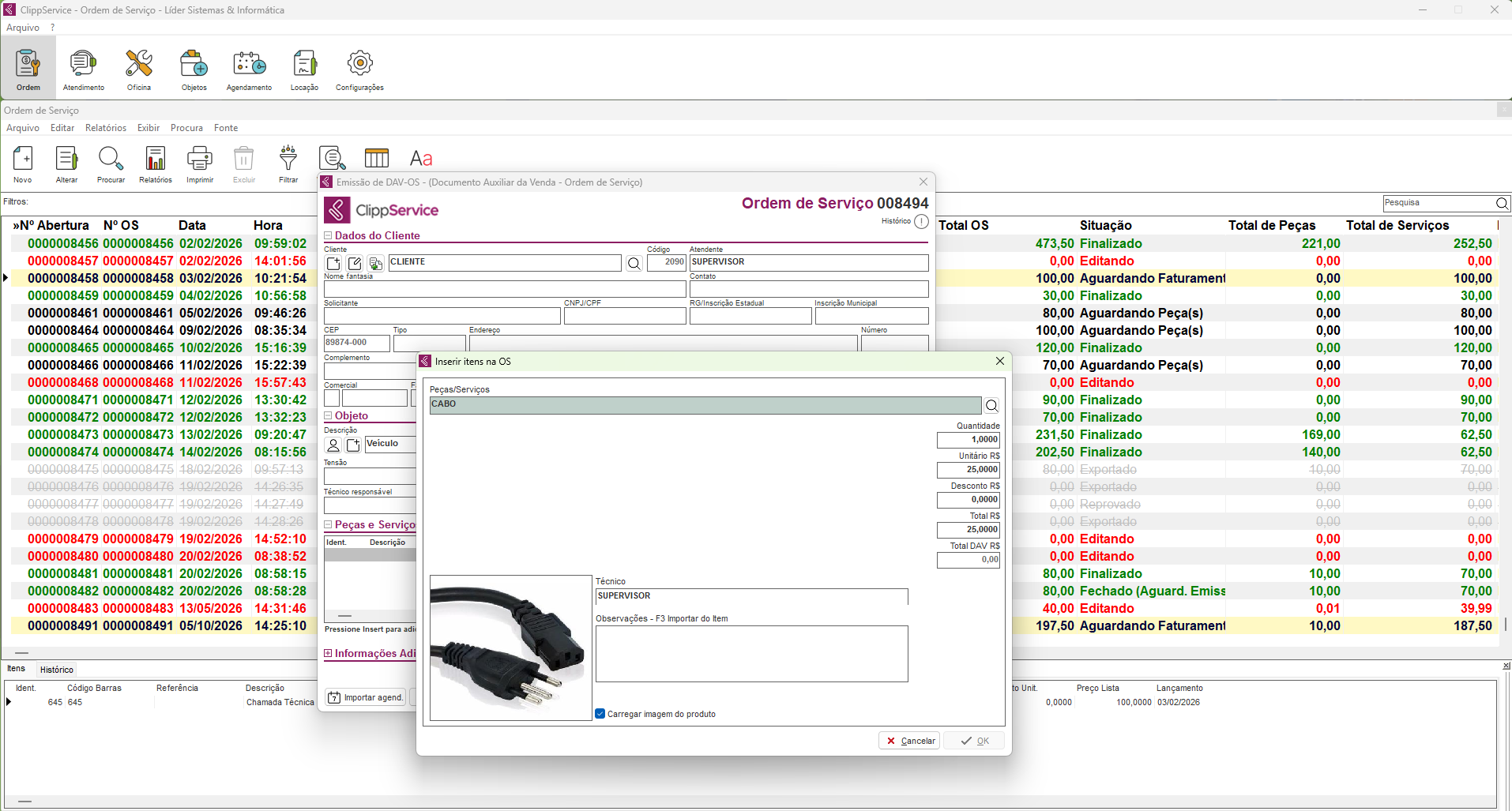Click the Importar agend. button
This screenshot has height=811, width=1512.
(x=366, y=697)
